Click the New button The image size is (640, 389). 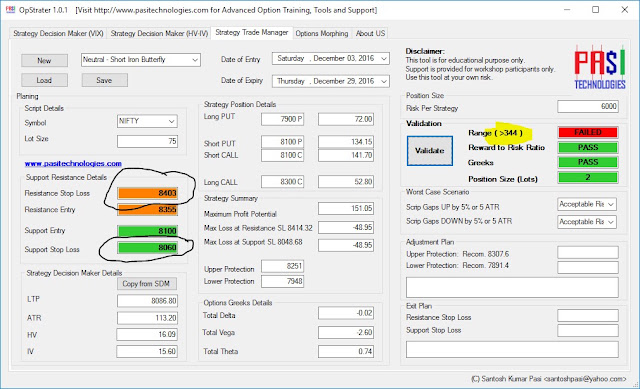pos(44,60)
